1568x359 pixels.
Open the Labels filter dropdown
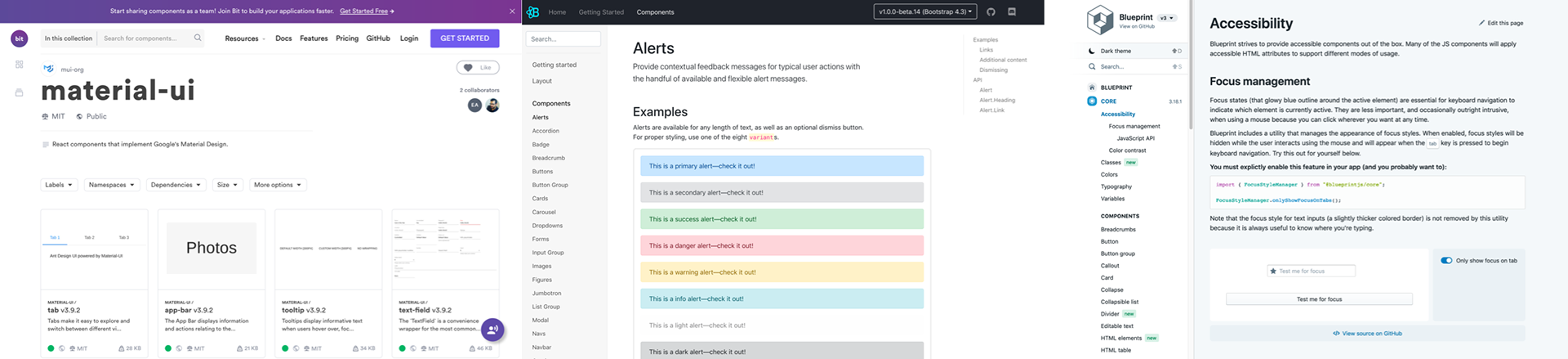(59, 185)
